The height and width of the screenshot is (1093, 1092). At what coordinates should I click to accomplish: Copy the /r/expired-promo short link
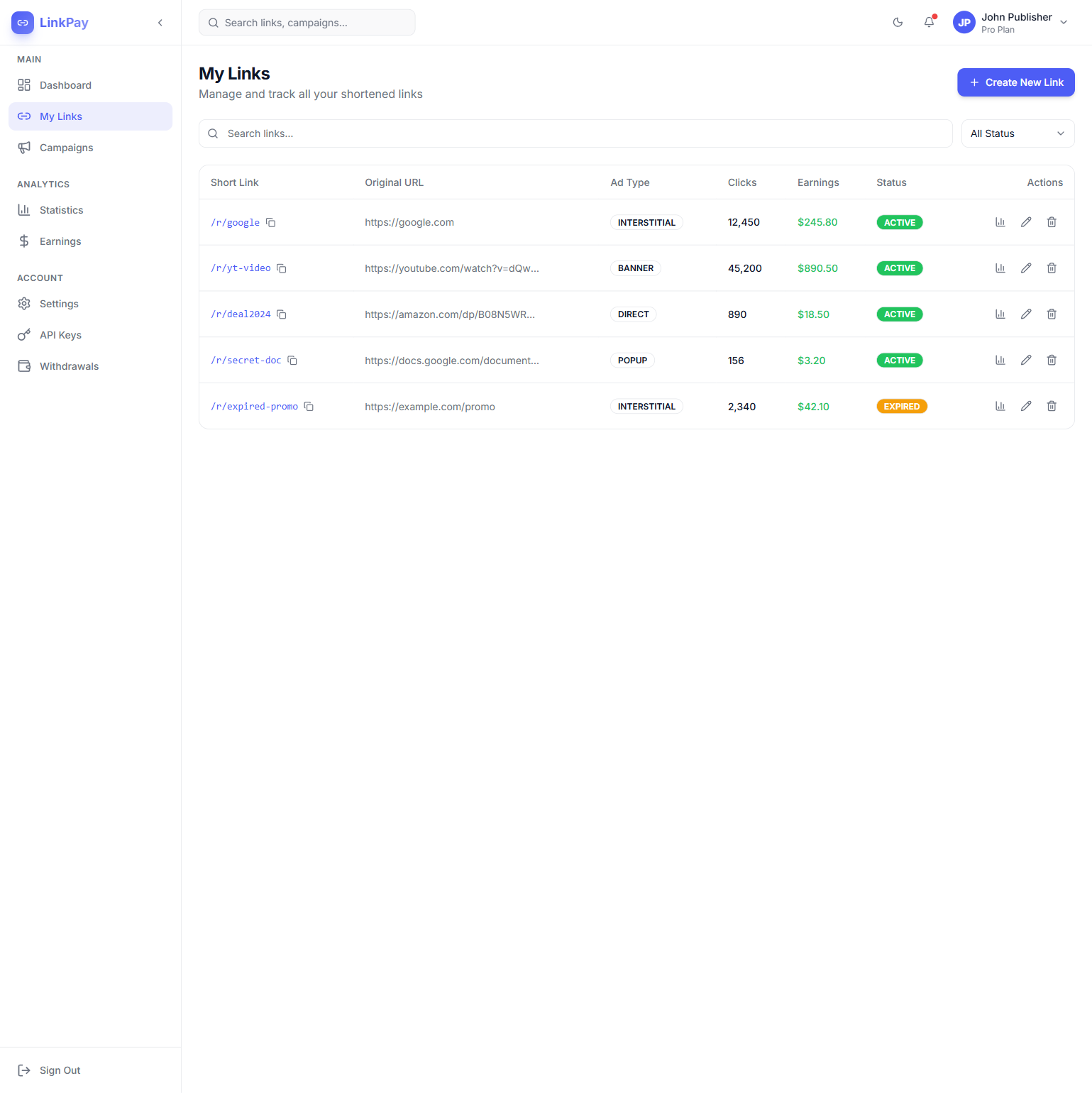[x=309, y=407]
